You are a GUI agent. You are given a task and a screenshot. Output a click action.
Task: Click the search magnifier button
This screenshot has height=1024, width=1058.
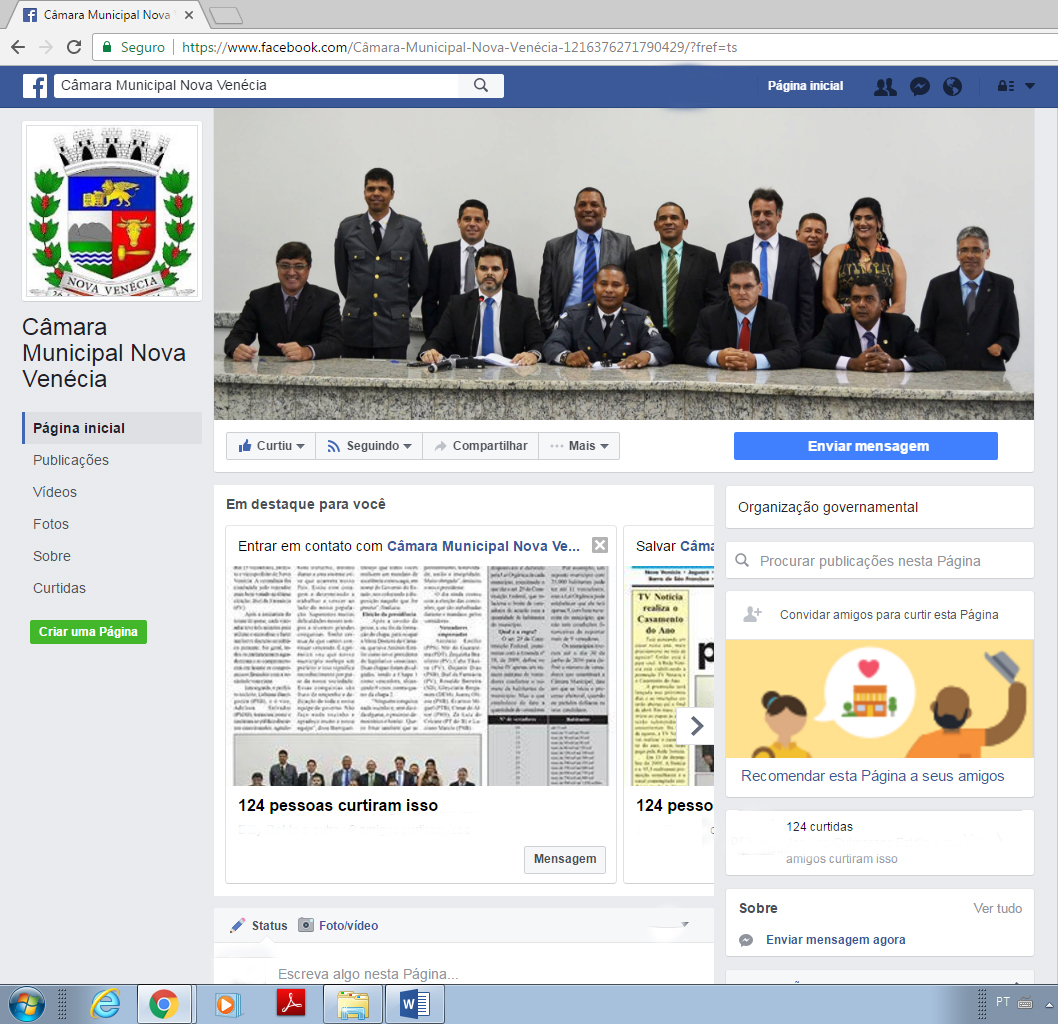480,85
